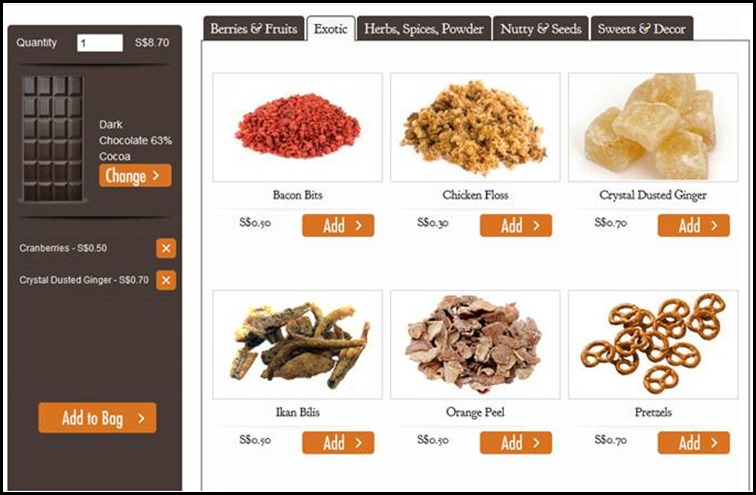Click the Quantity input field
Image resolution: width=756 pixels, height=495 pixels.
tap(100, 43)
